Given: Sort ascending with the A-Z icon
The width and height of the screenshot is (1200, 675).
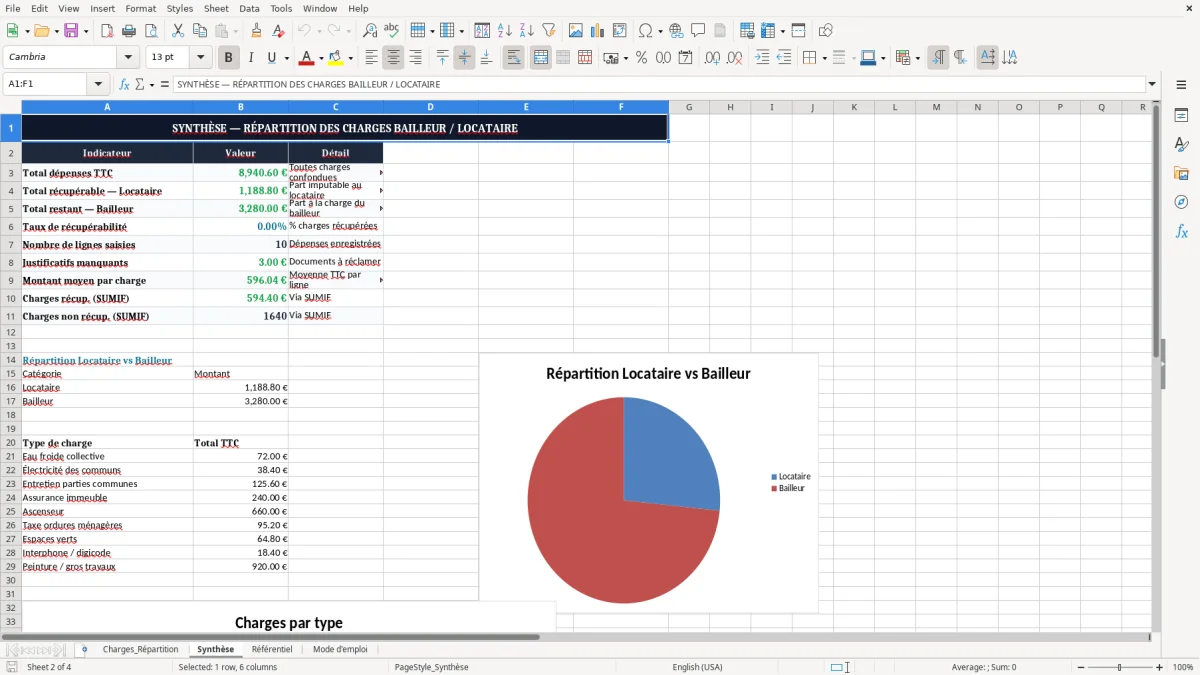Looking at the screenshot, I should tap(505, 31).
